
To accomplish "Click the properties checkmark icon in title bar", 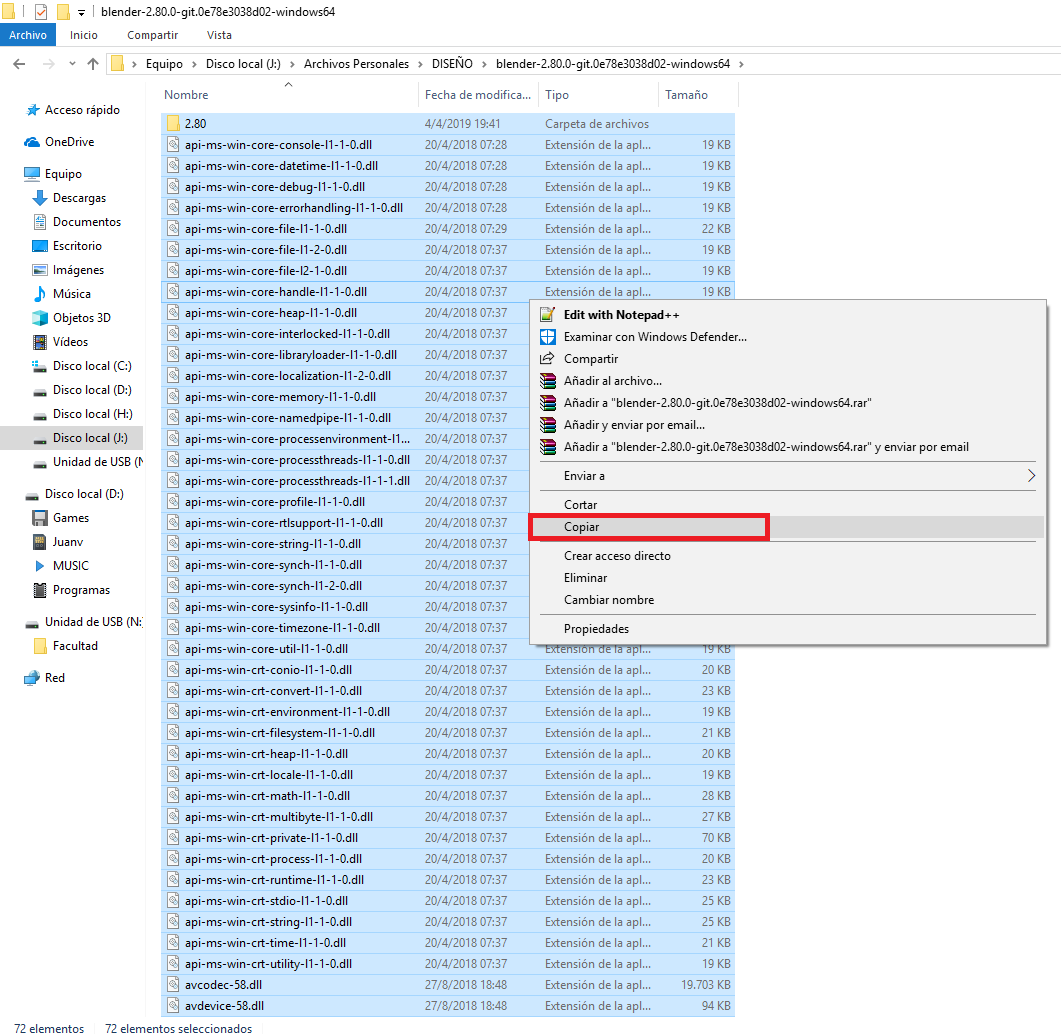I will click(x=41, y=12).
